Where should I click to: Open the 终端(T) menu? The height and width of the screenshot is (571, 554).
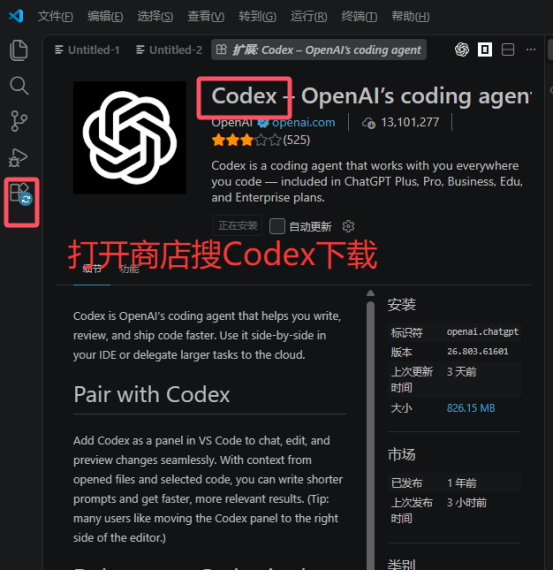(x=359, y=16)
